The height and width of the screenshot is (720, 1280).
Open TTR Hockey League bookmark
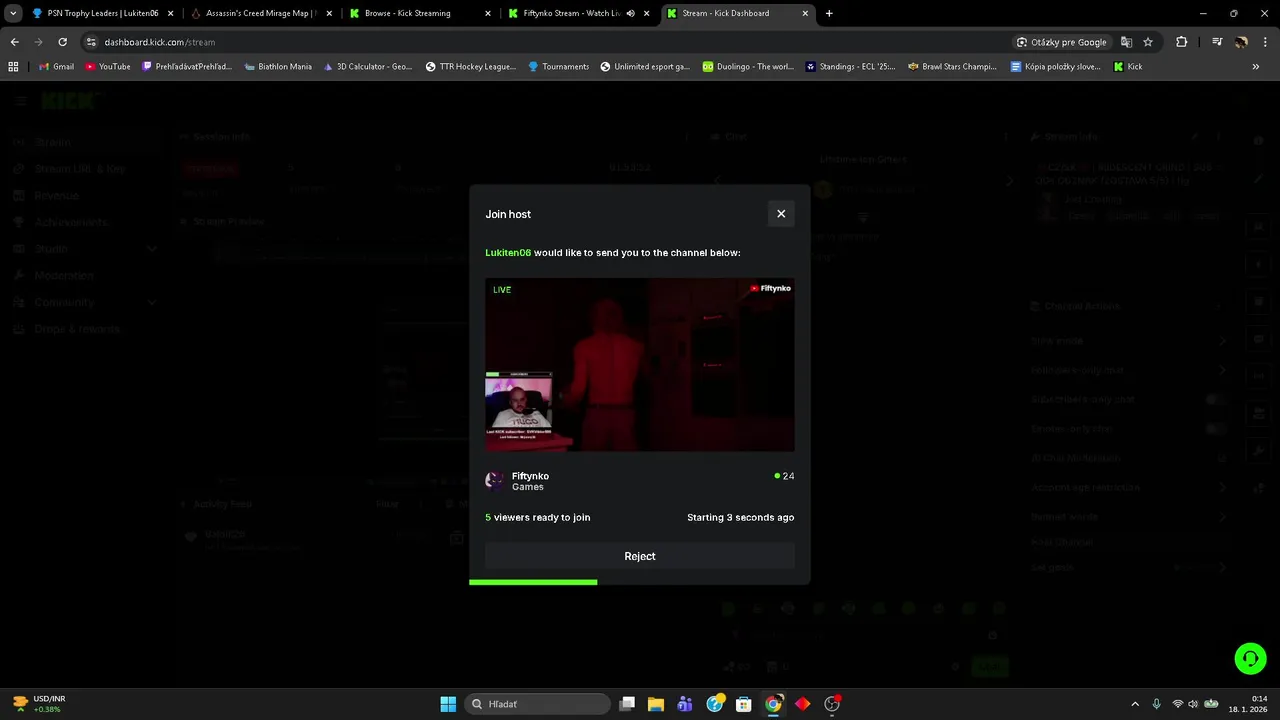pyautogui.click(x=471, y=67)
